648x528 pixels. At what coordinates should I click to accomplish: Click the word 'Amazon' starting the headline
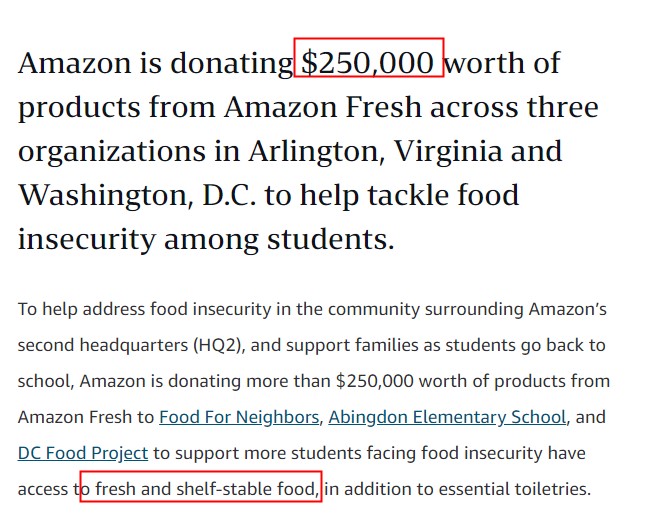[x=74, y=63]
